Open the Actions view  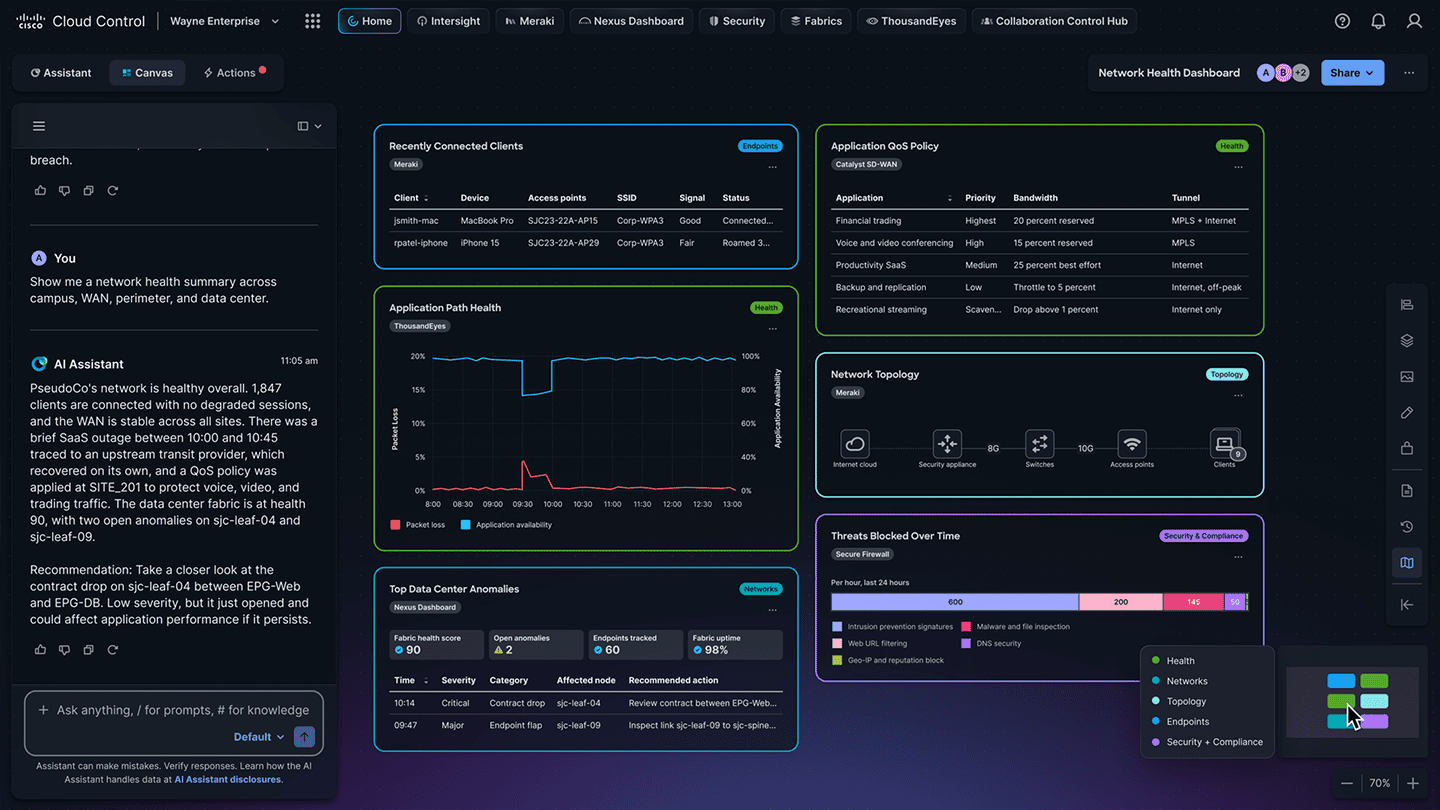point(233,73)
